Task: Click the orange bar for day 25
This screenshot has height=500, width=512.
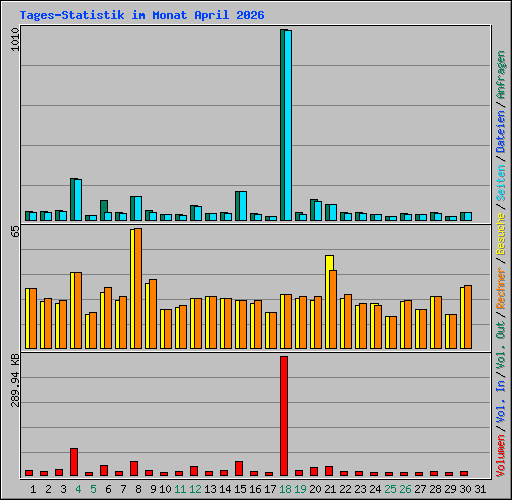Action: (x=393, y=333)
